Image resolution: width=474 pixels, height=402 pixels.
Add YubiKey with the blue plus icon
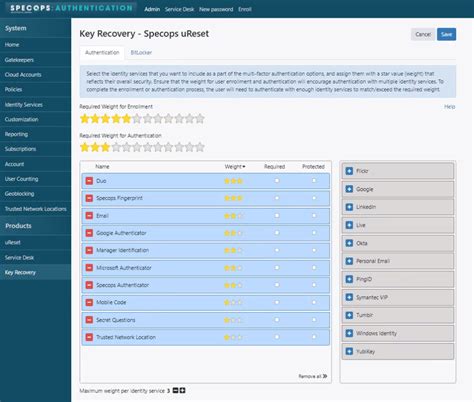[x=349, y=351]
